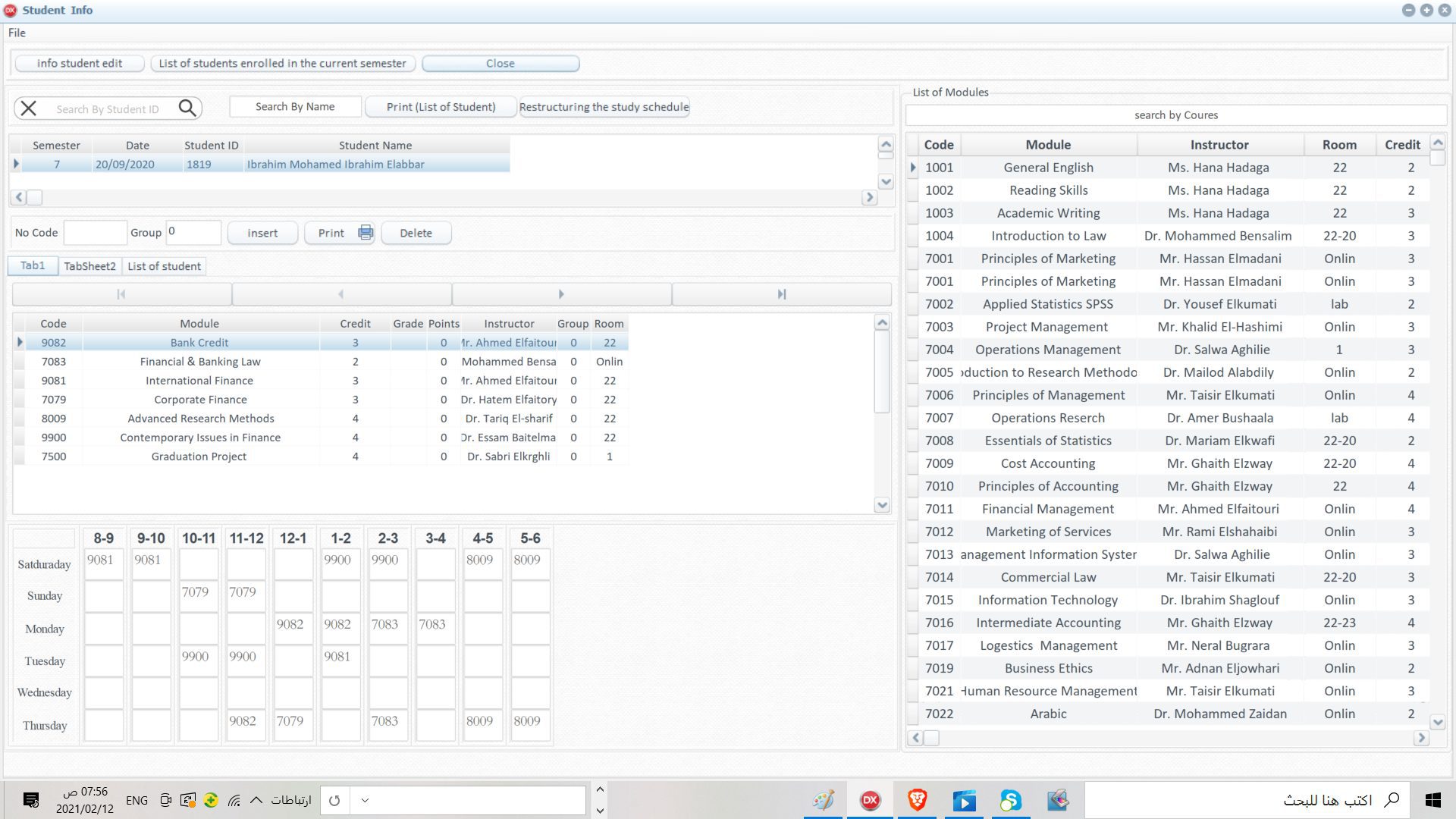The image size is (1456, 819).
Task: Click the taskbar clock showing 07:56
Action: click(85, 800)
